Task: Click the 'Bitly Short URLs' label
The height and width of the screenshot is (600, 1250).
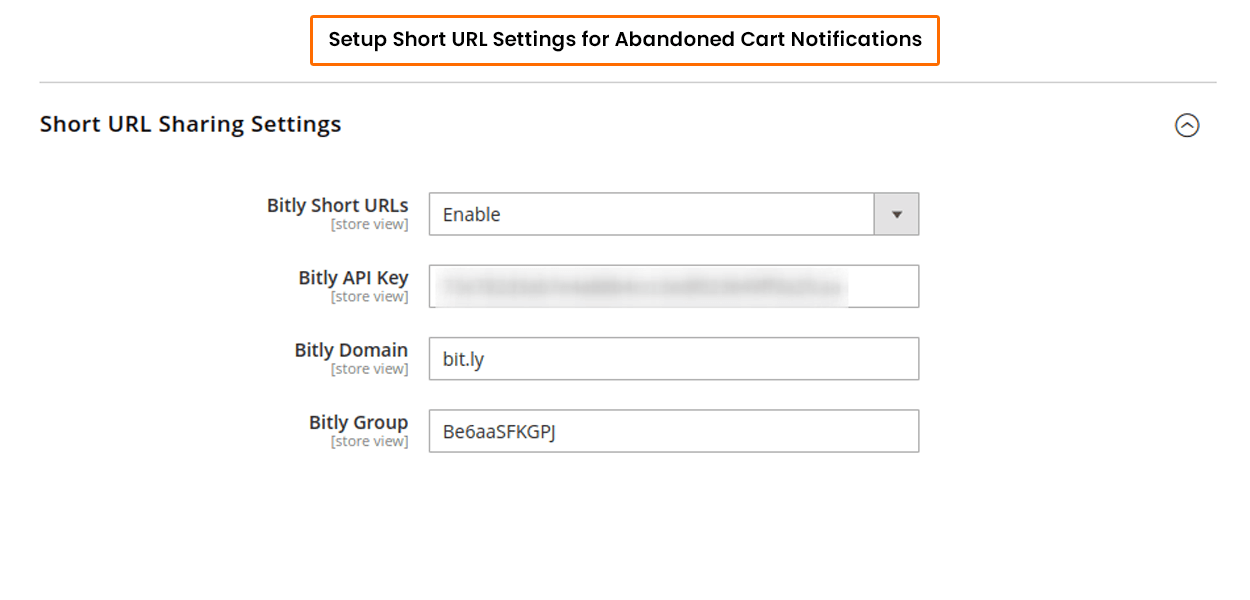Action: click(337, 205)
